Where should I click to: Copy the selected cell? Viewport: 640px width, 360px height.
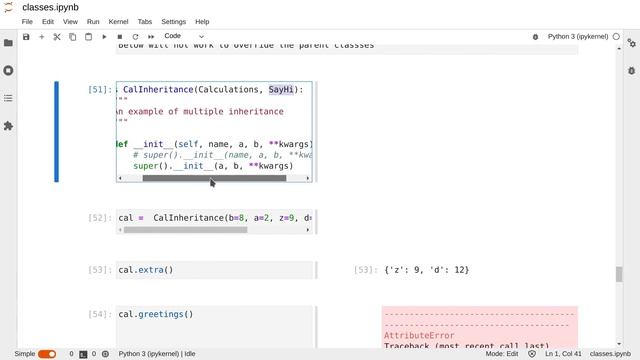(73, 37)
